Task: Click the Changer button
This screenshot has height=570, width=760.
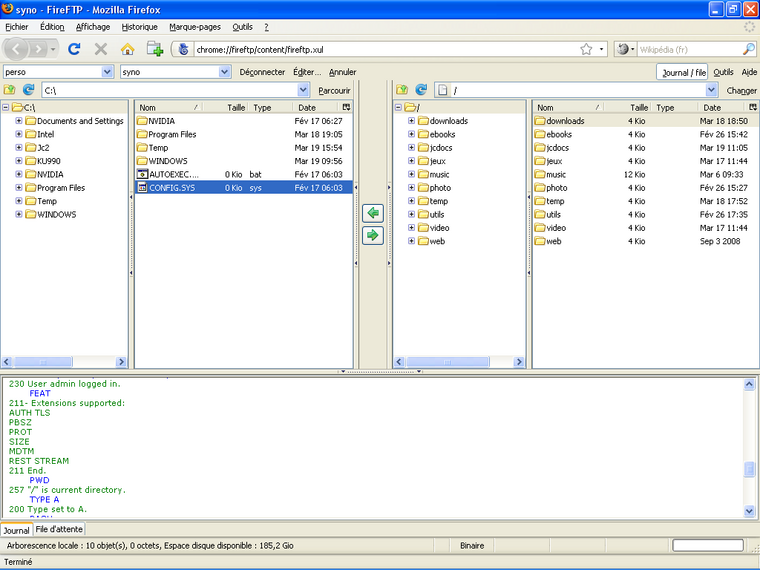Action: click(741, 91)
